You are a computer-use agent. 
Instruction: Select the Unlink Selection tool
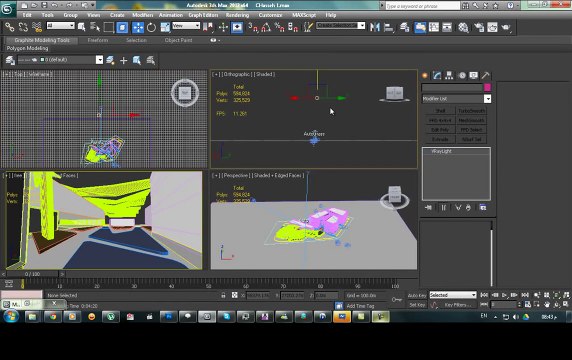point(23,27)
